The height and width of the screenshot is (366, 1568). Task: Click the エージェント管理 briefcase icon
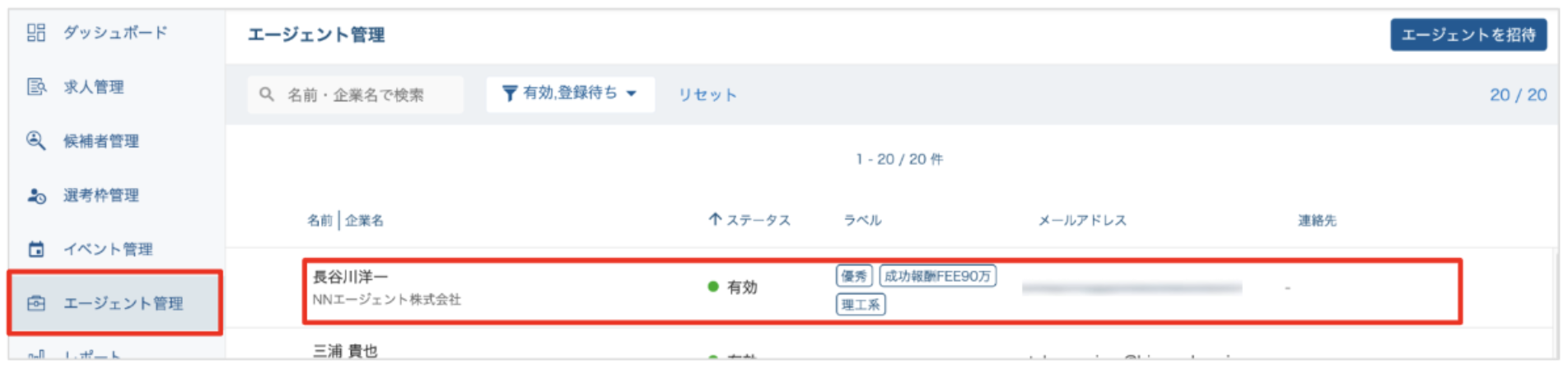[x=35, y=303]
